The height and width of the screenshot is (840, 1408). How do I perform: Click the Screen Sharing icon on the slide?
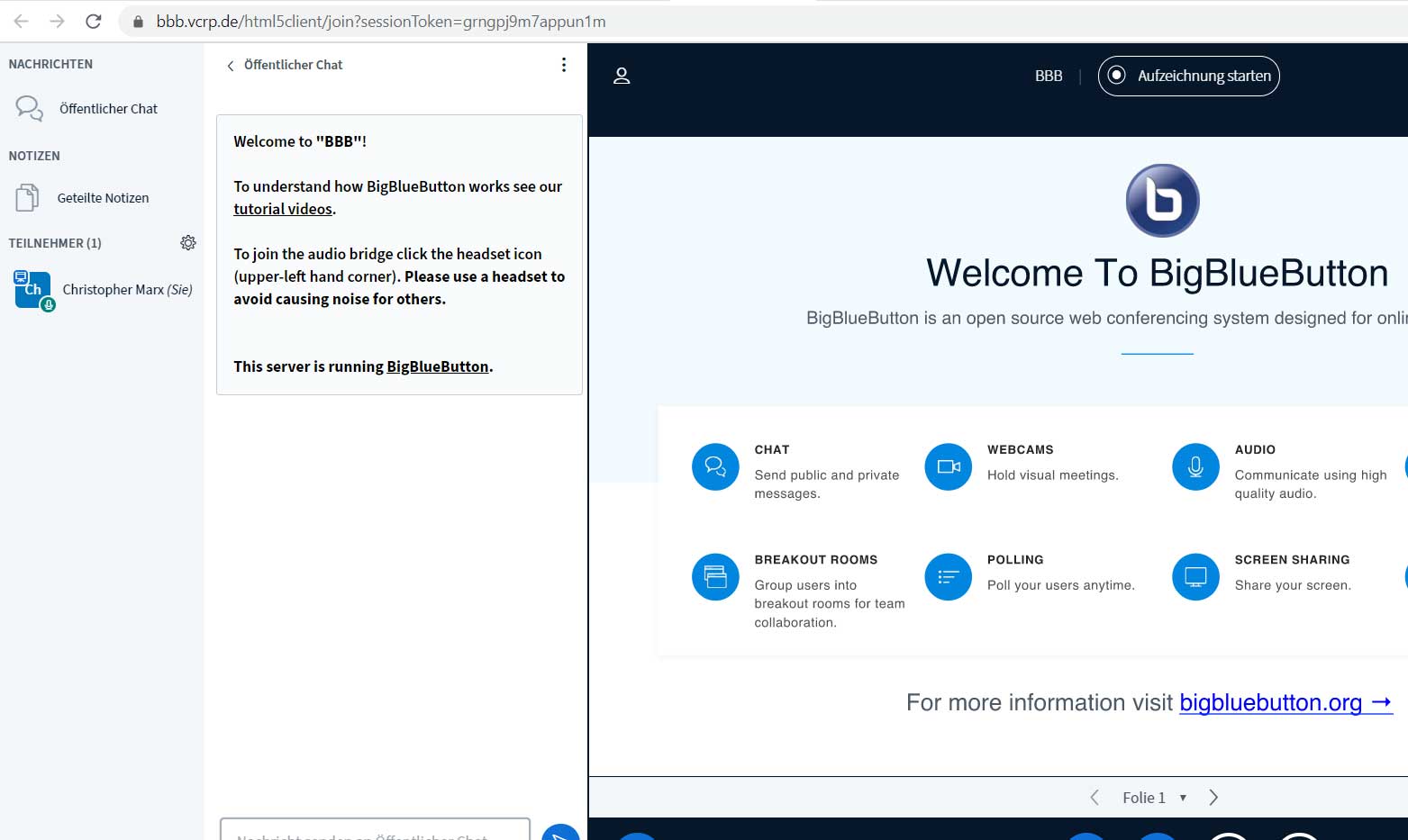pyautogui.click(x=1195, y=577)
